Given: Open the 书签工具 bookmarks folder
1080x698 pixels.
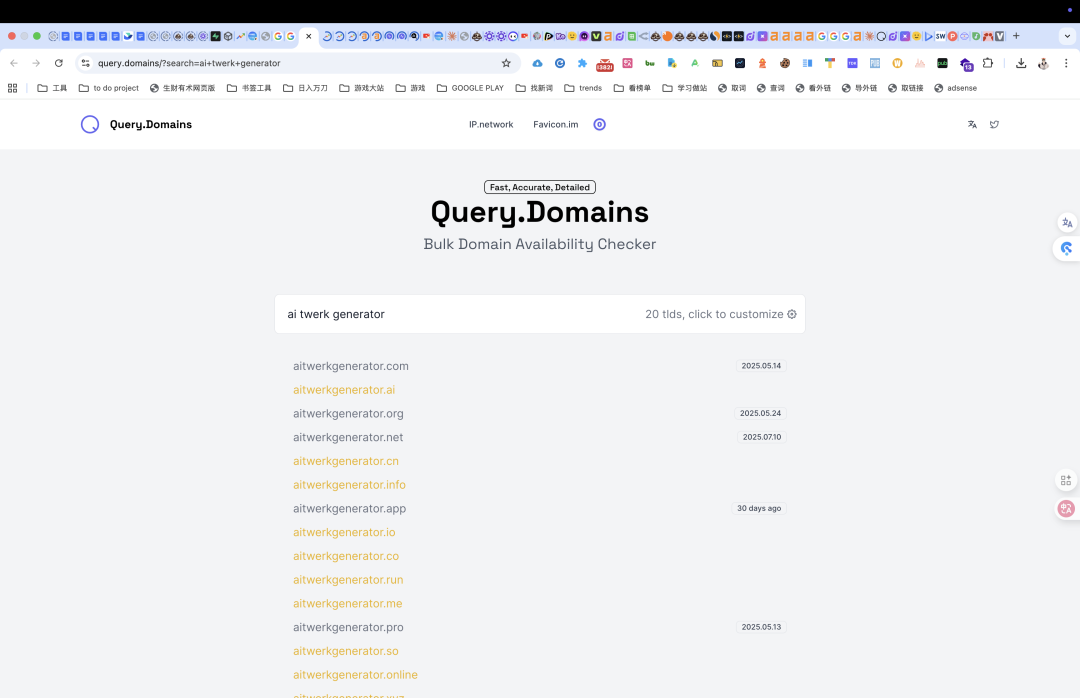Looking at the screenshot, I should [x=249, y=88].
